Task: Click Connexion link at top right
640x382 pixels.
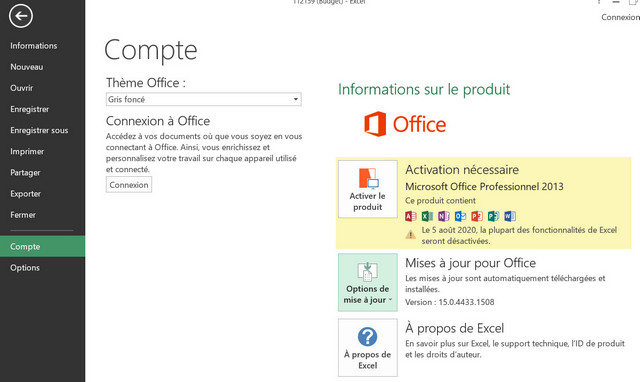Action: (x=620, y=17)
